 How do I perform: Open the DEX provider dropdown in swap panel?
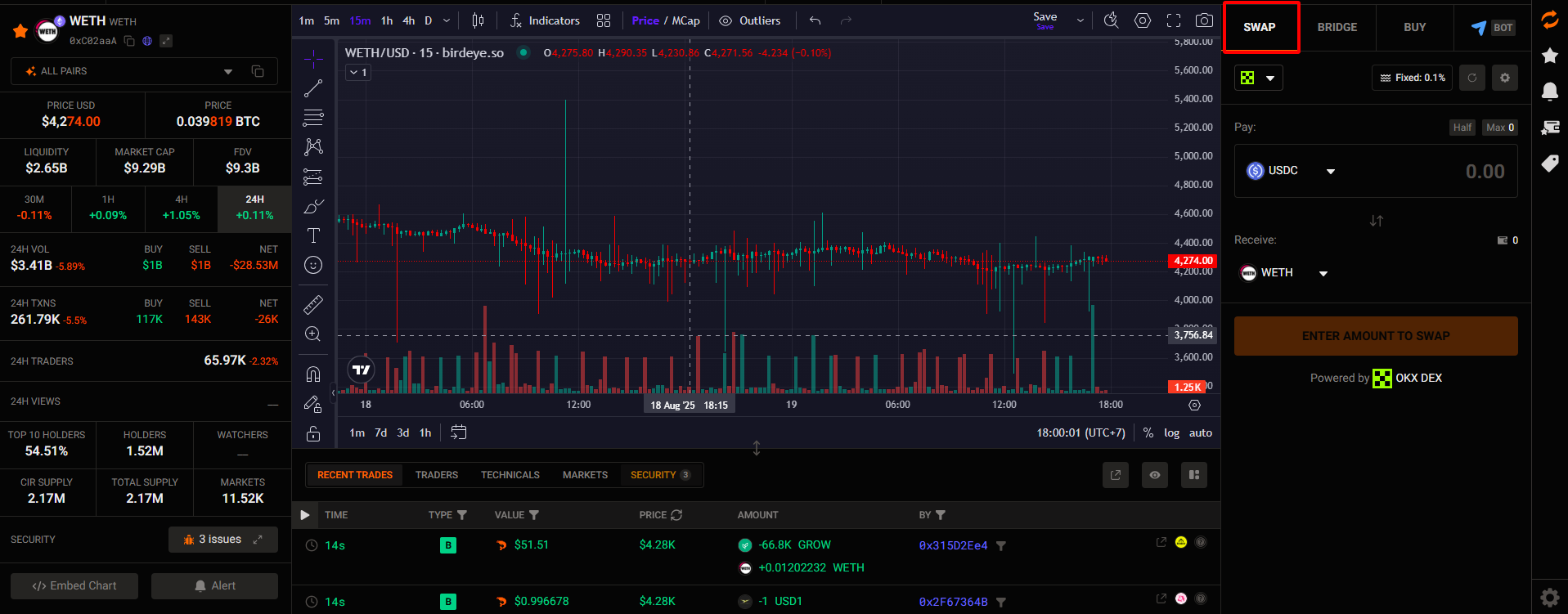(x=1259, y=78)
